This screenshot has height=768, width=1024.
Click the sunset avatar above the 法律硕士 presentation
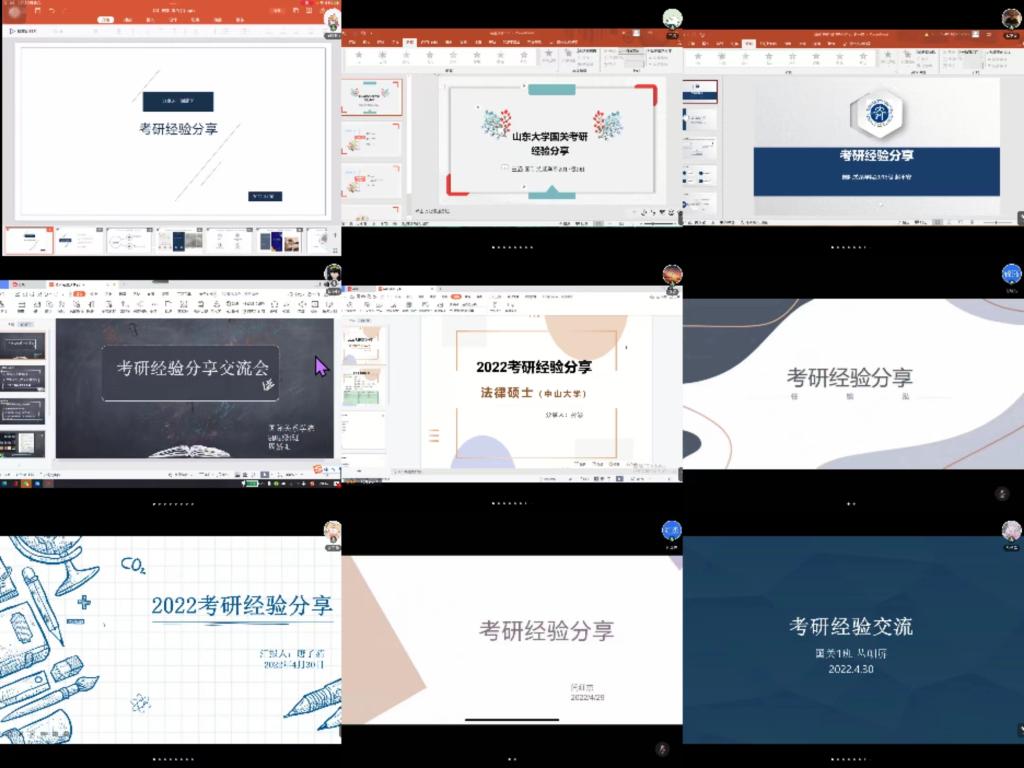tap(672, 274)
